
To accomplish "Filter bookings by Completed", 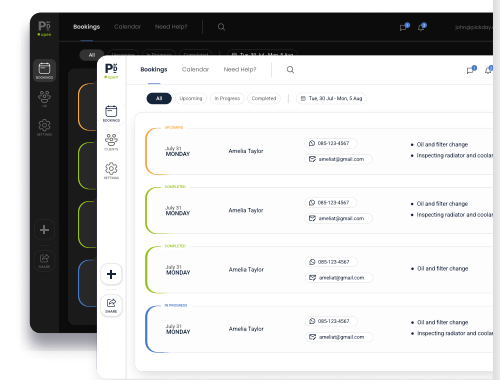I will point(264,98).
